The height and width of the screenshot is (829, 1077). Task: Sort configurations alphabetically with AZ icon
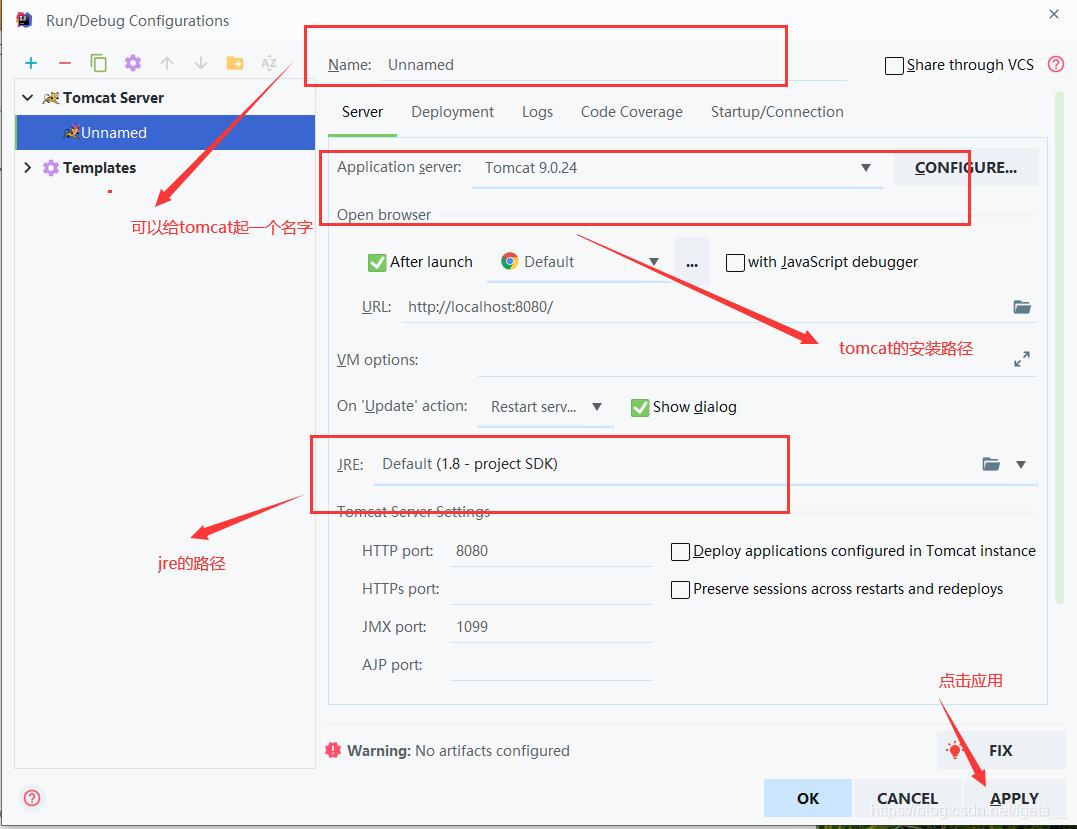269,63
